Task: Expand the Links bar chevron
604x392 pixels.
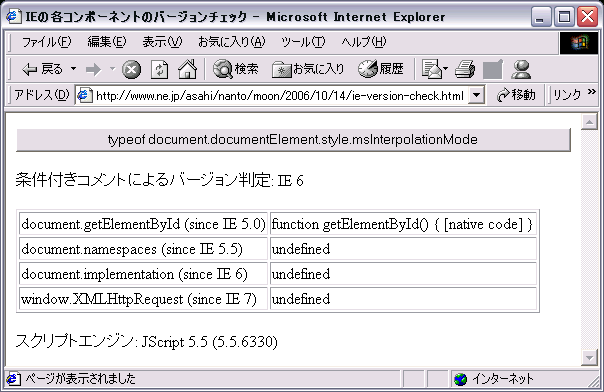Action: 592,92
